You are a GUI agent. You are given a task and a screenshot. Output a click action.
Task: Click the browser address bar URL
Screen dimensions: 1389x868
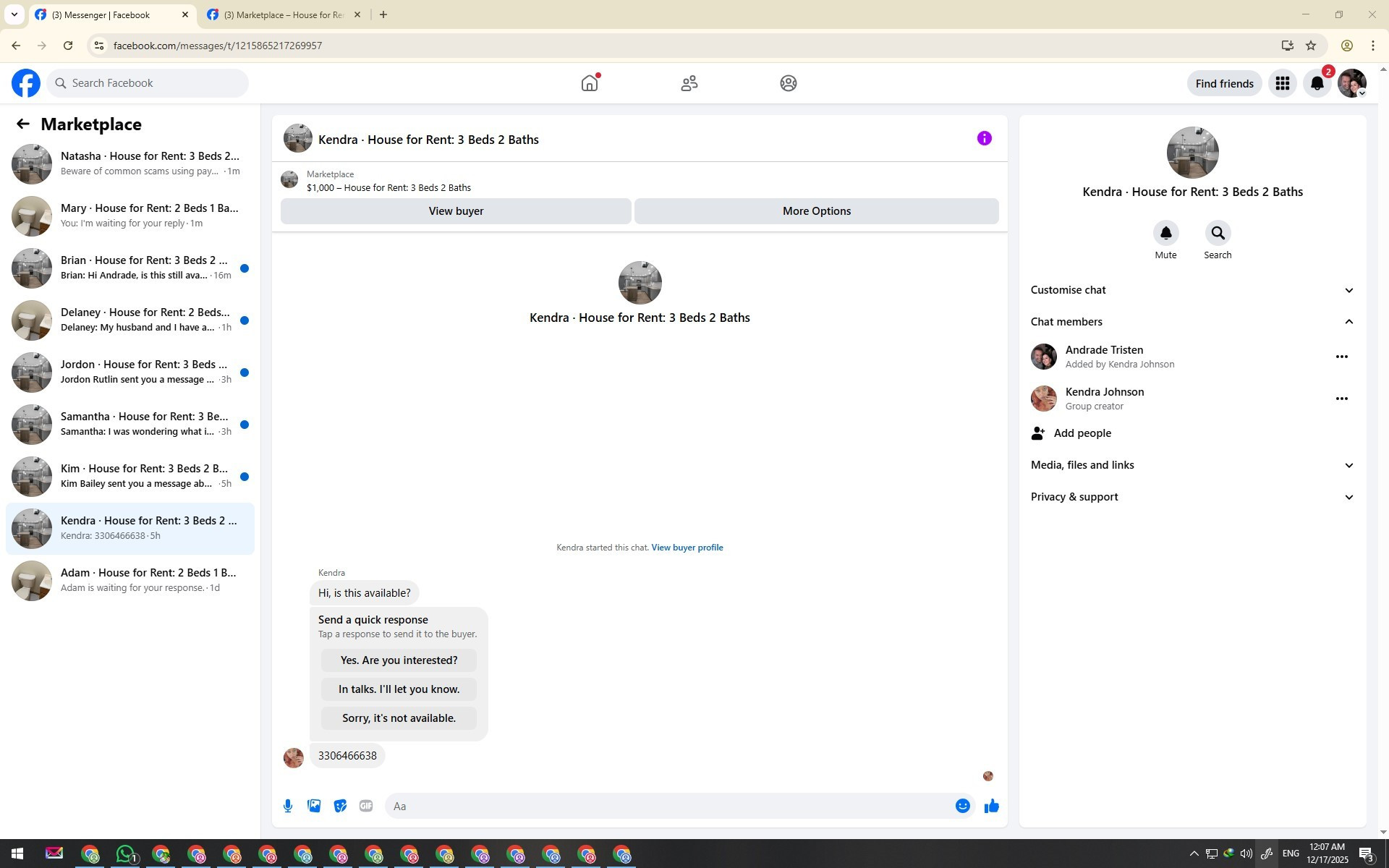point(217,46)
